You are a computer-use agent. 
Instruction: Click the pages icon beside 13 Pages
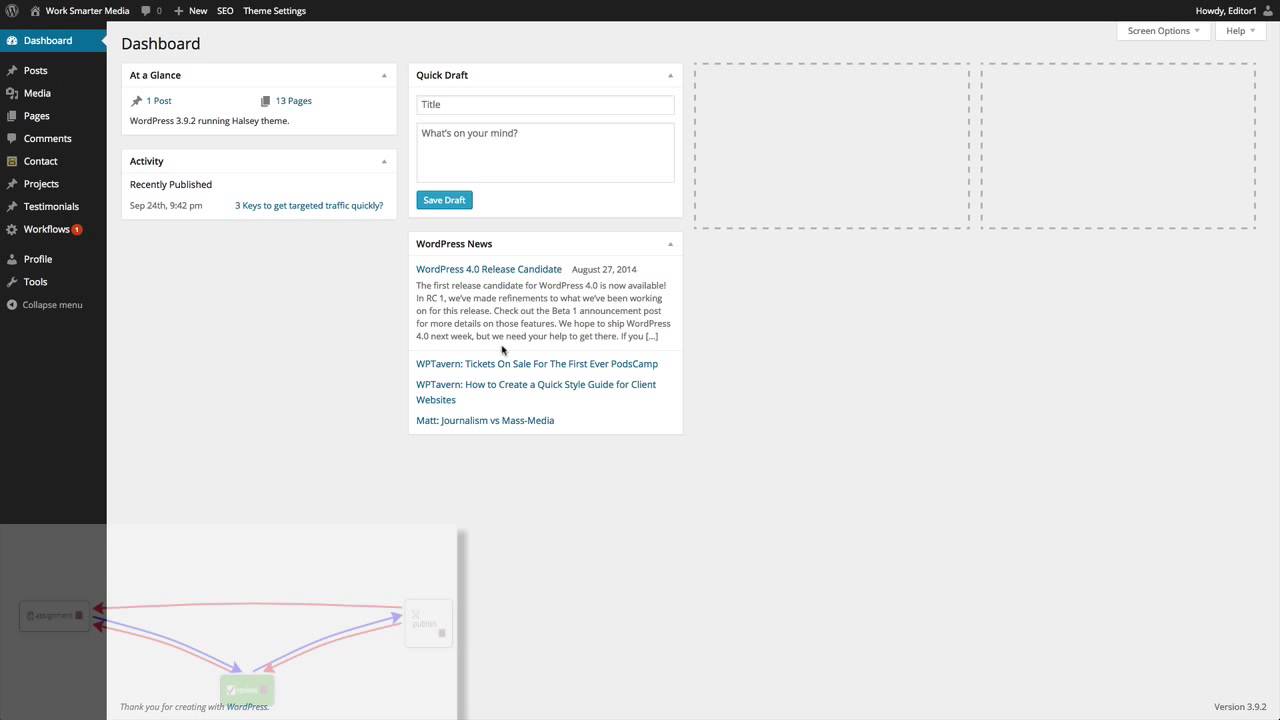[265, 101]
